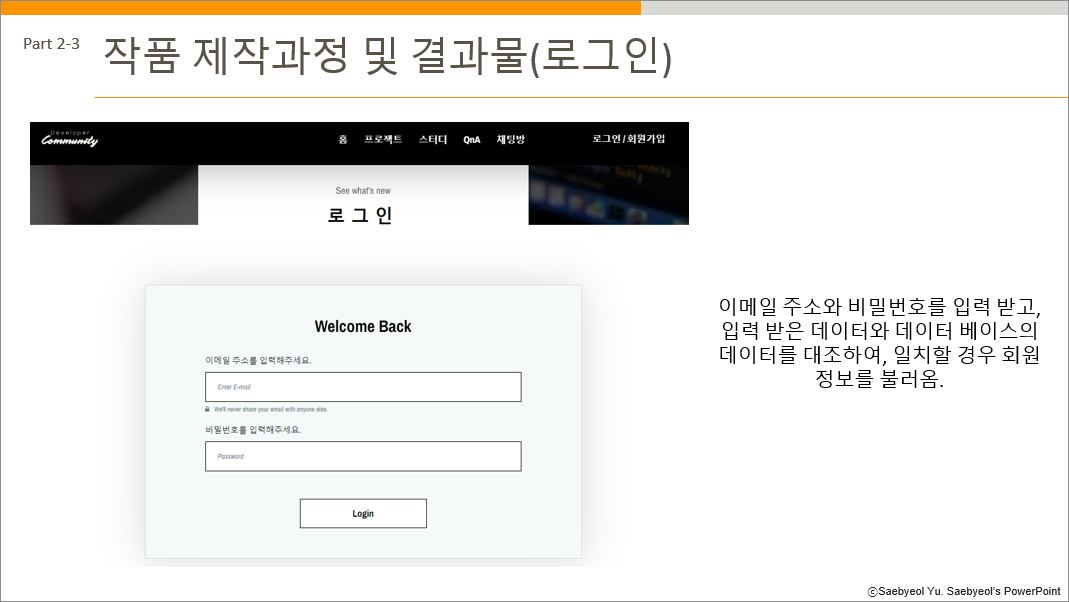Click the 로그인/회원가입 link
This screenshot has height=602, width=1069.
[629, 139]
